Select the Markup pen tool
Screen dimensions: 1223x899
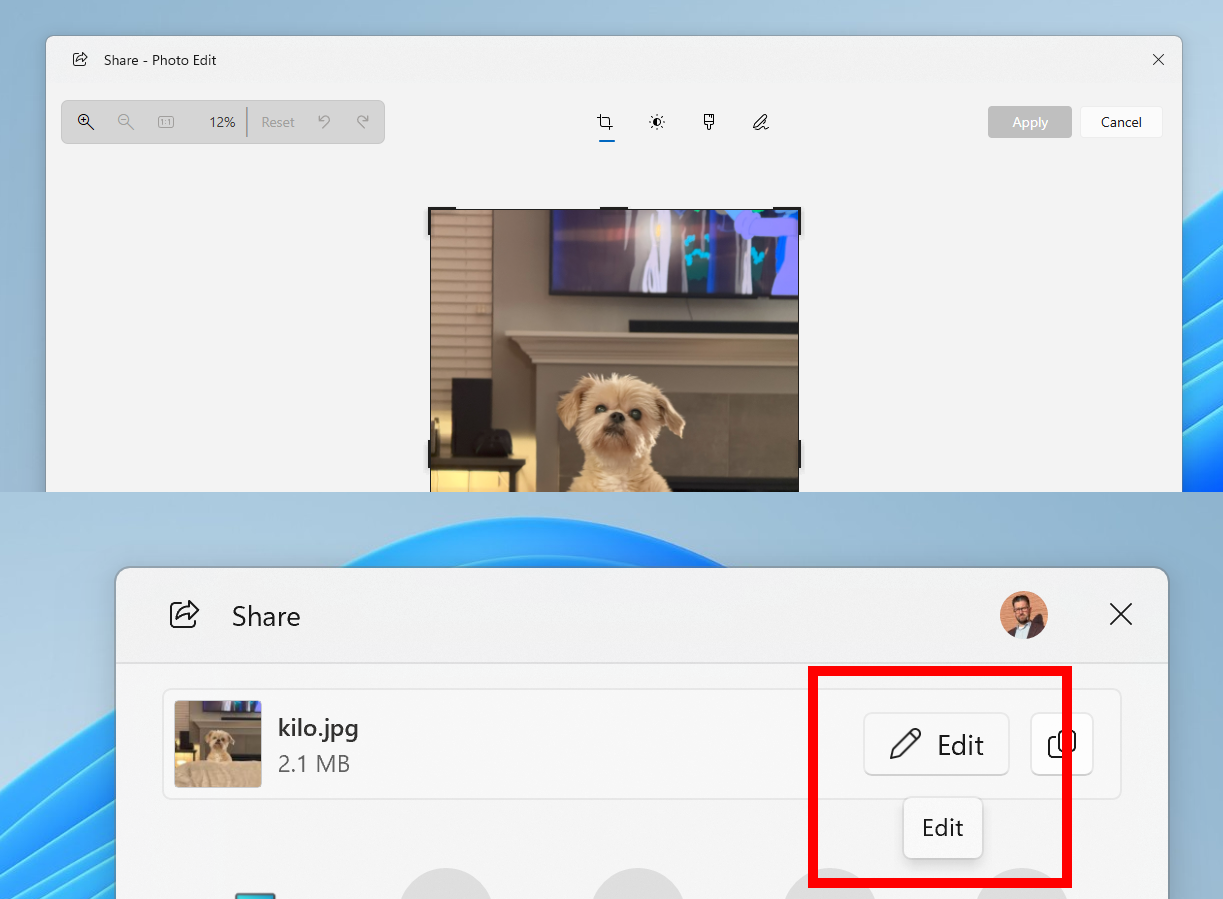761,122
